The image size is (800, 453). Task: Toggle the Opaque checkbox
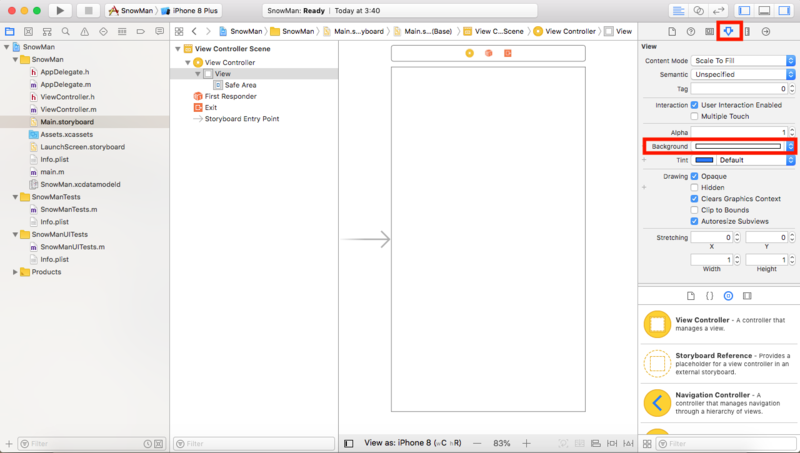click(x=694, y=177)
